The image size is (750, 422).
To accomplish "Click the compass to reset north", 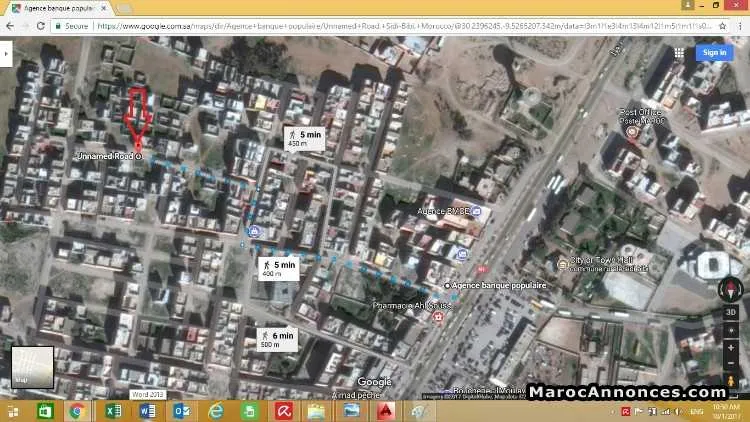I will coord(730,289).
